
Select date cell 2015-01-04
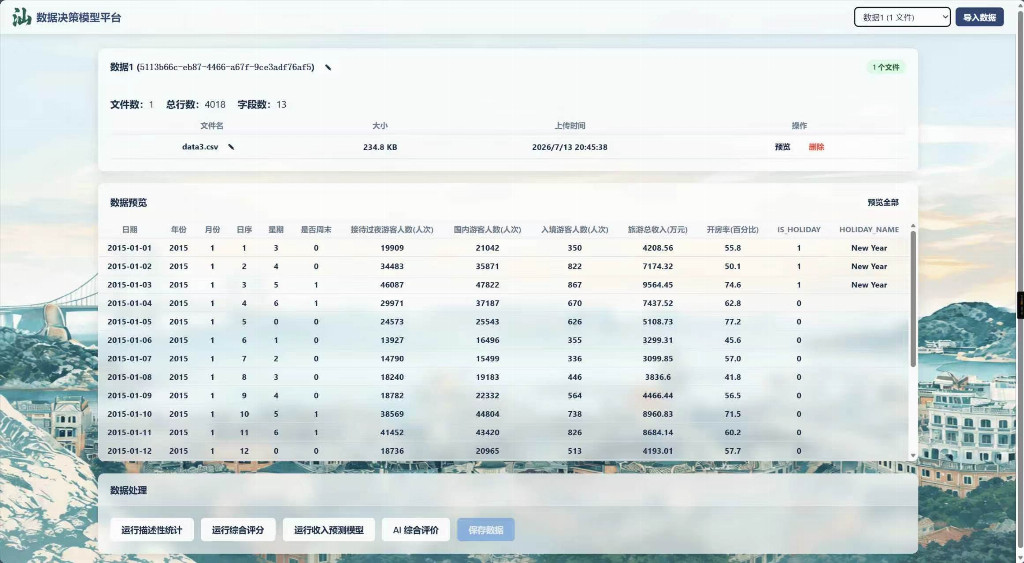(x=129, y=304)
